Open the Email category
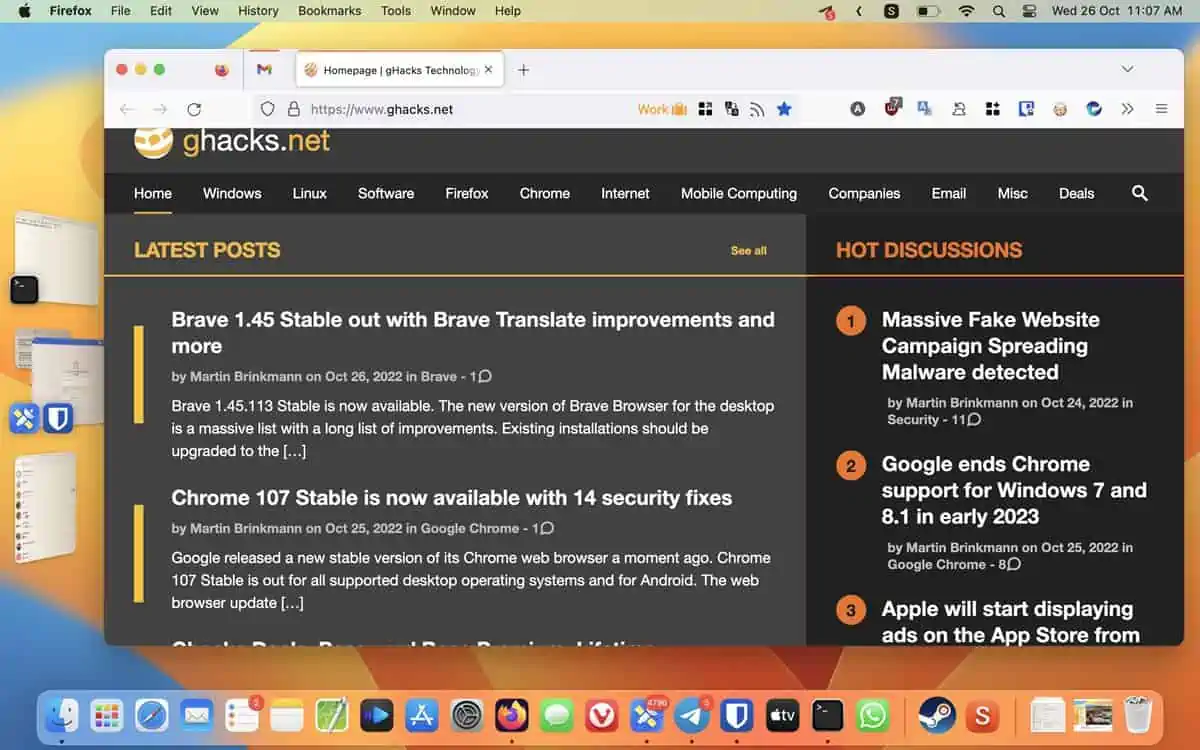This screenshot has height=750, width=1200. pos(949,193)
